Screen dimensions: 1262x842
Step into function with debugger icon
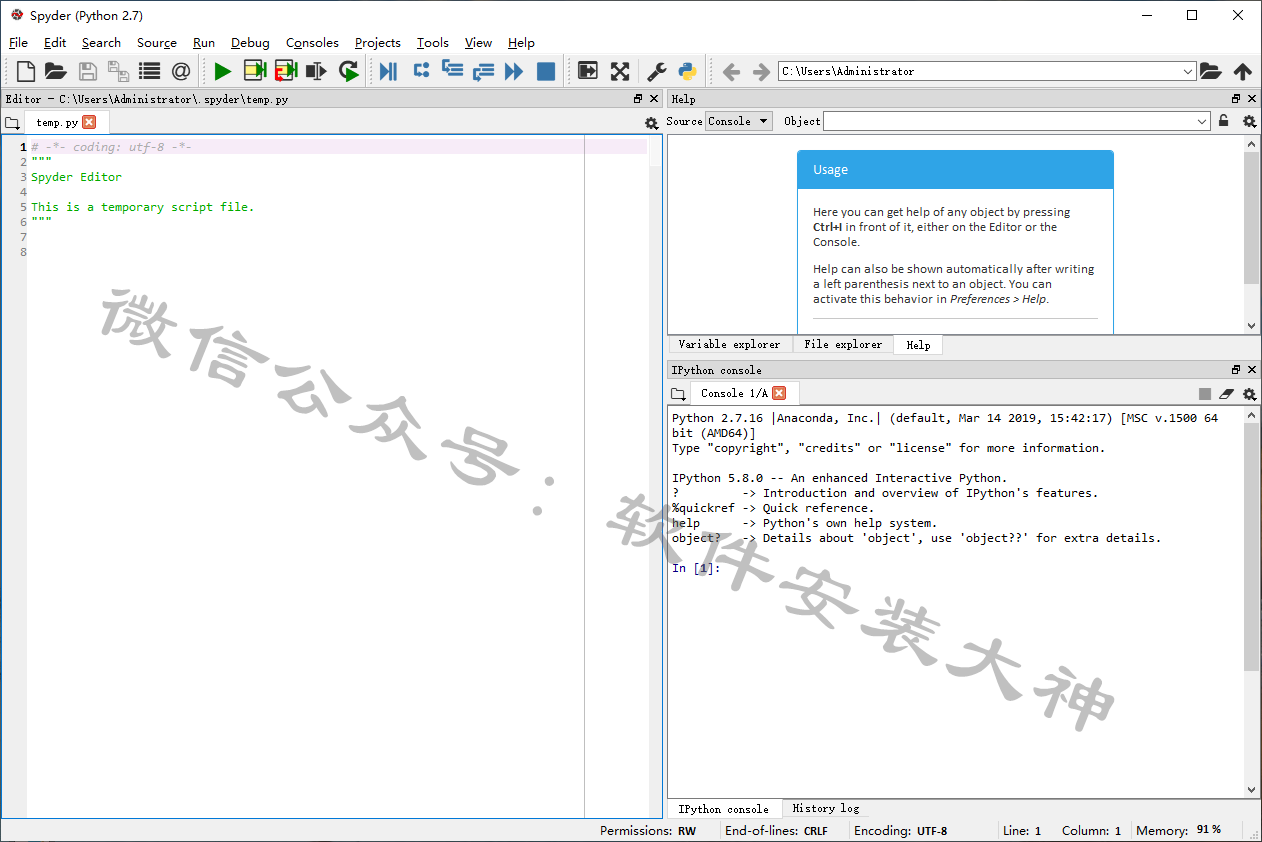[452, 71]
